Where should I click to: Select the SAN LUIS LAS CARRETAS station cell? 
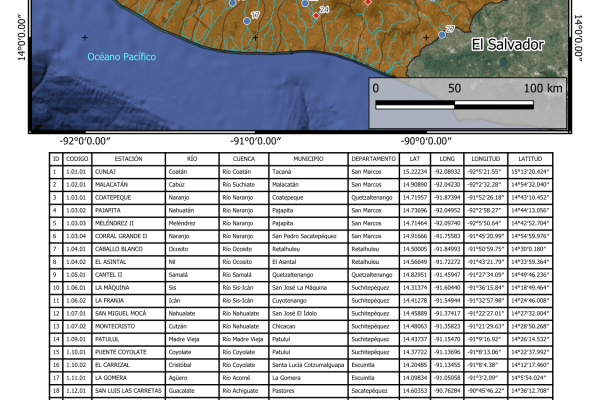pos(129,391)
